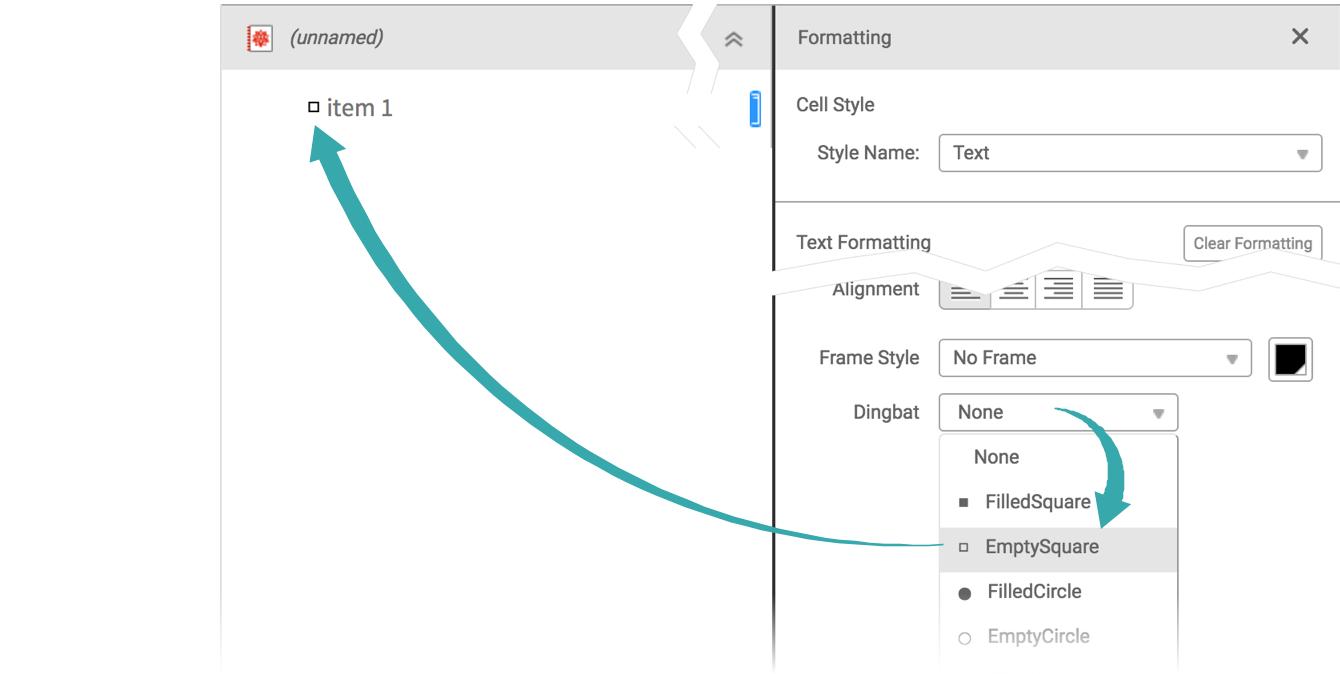
Task: Select FilledCircle dingbat option
Action: [x=1034, y=592]
